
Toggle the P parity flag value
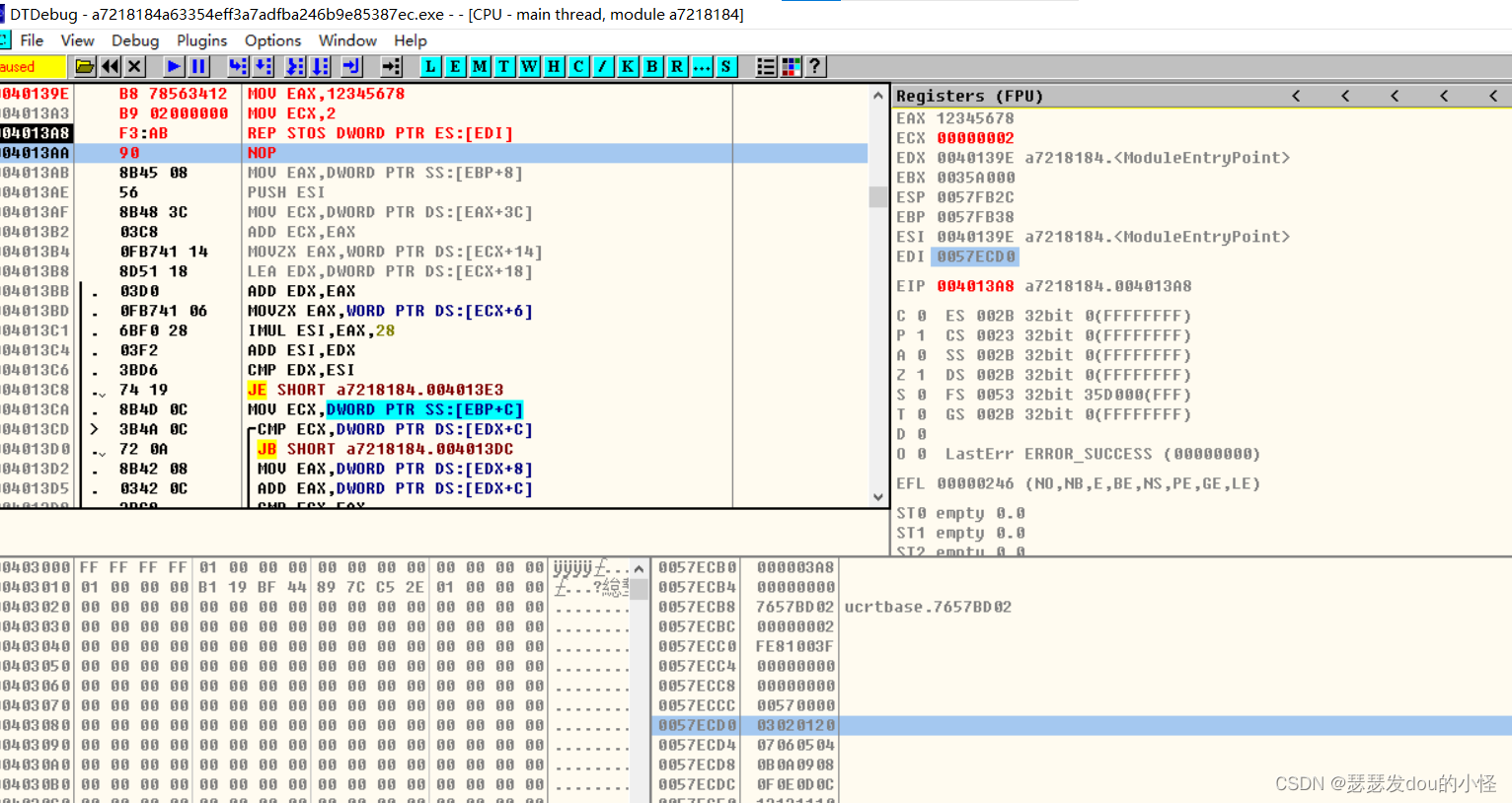pyautogui.click(x=921, y=335)
